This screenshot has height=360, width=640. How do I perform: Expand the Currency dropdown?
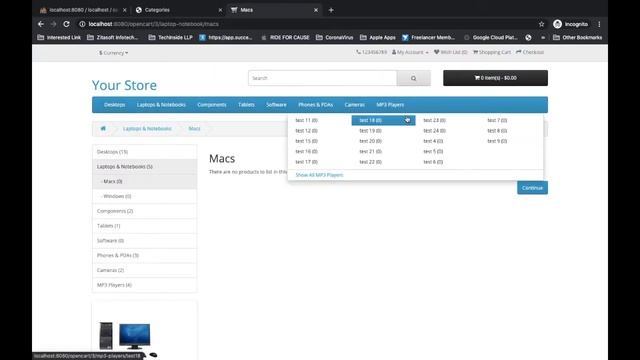[x=113, y=53]
